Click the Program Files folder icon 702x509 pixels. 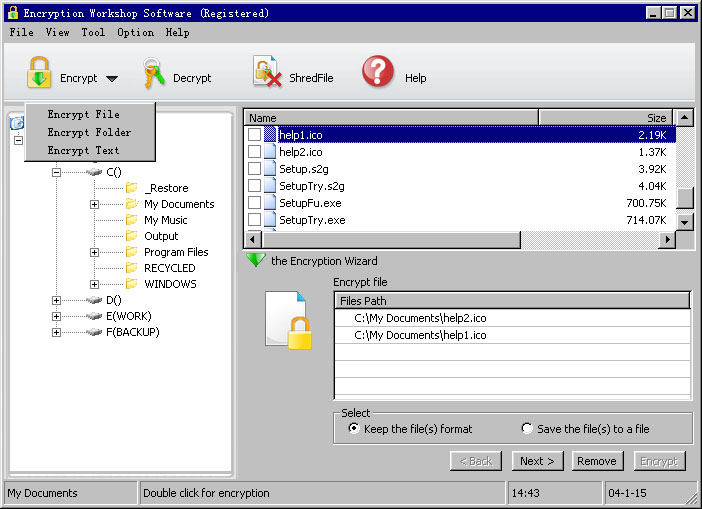point(132,252)
